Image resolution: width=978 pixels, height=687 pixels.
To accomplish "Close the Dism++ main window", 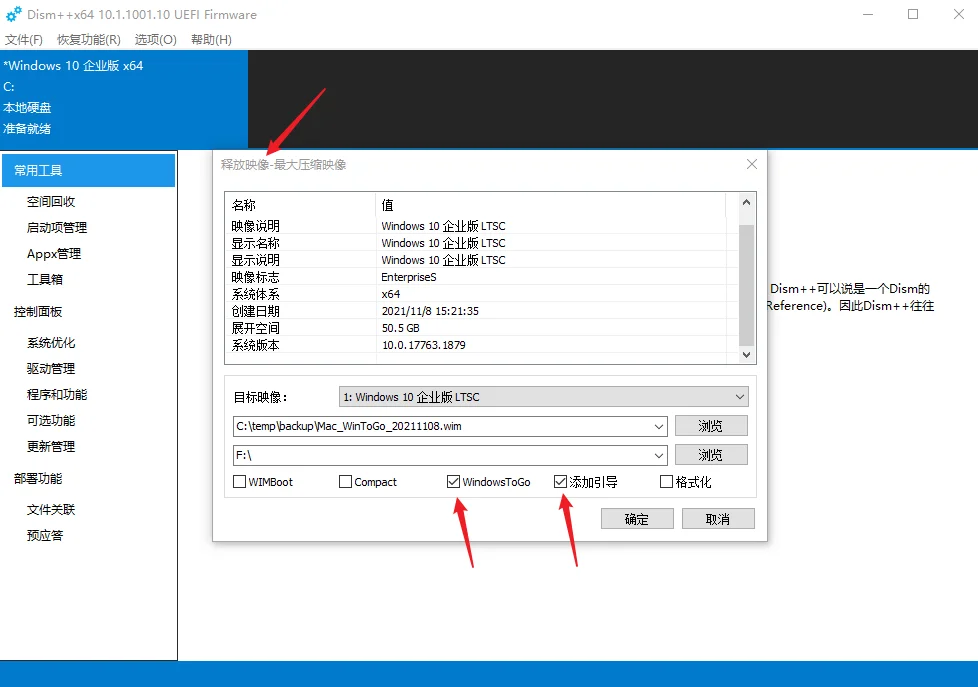I will click(959, 14).
